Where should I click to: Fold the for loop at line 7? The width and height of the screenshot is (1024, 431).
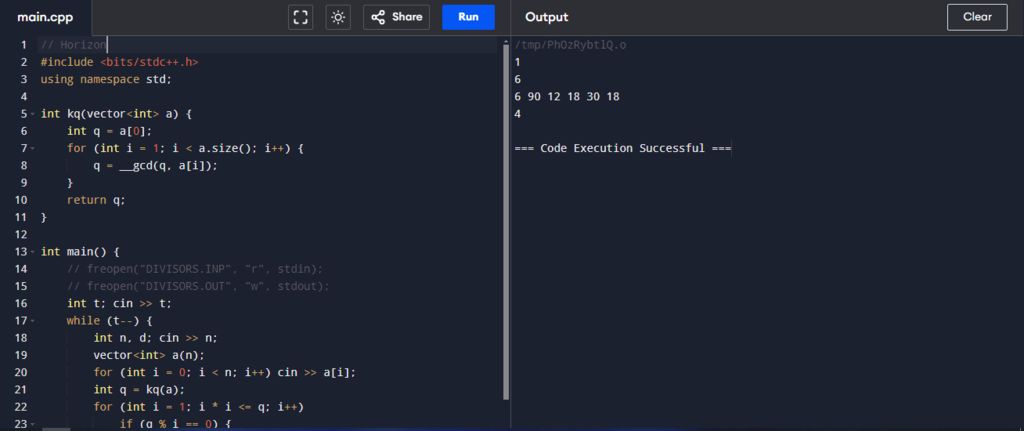[32, 148]
